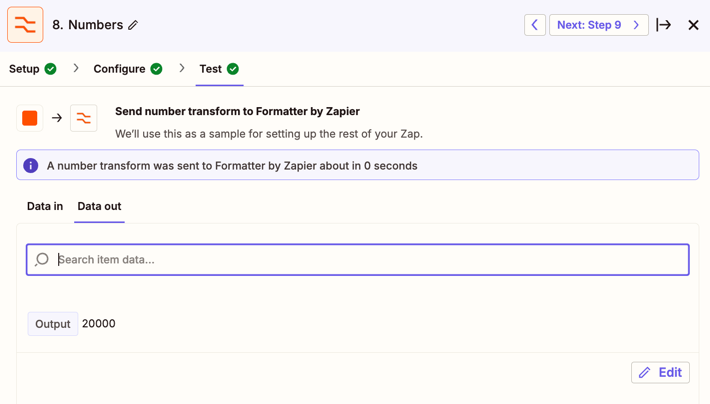
Task: Click the Formatter app icon beside step title
Action: [x=25, y=24]
